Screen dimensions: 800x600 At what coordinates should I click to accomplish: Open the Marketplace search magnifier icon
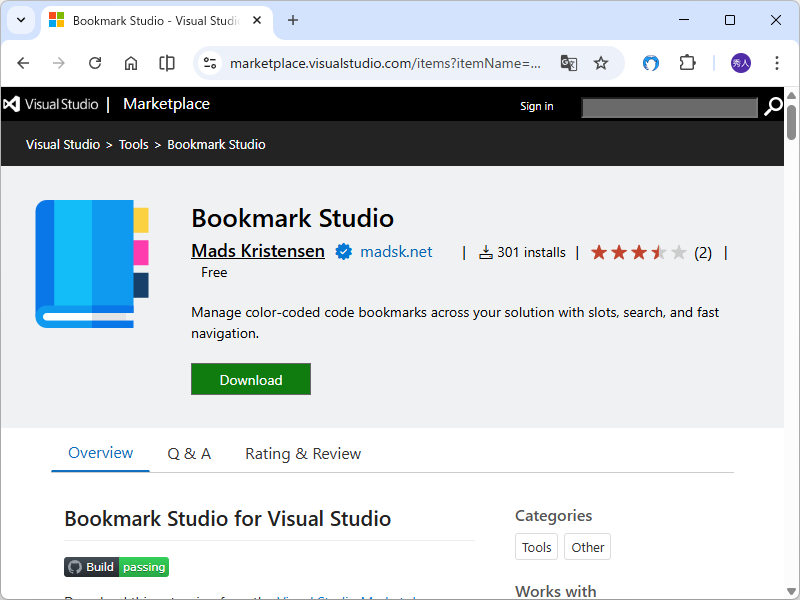773,106
